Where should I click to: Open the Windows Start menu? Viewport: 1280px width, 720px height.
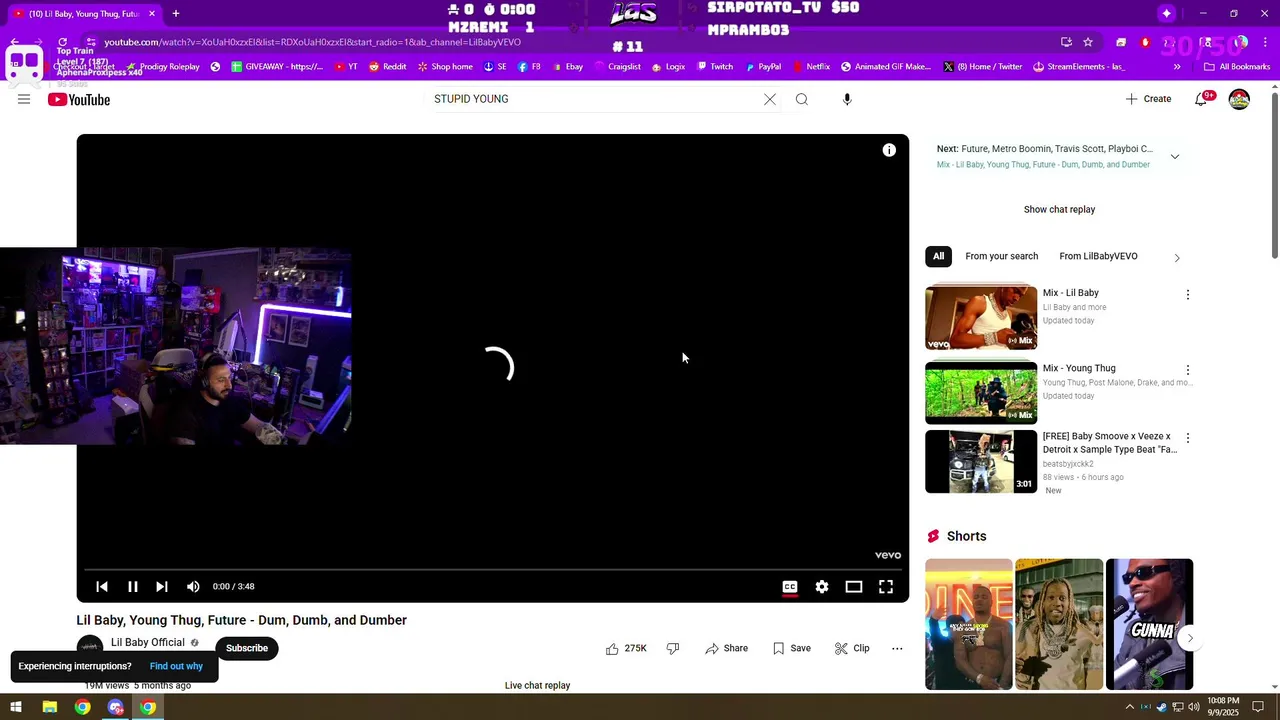click(x=16, y=707)
